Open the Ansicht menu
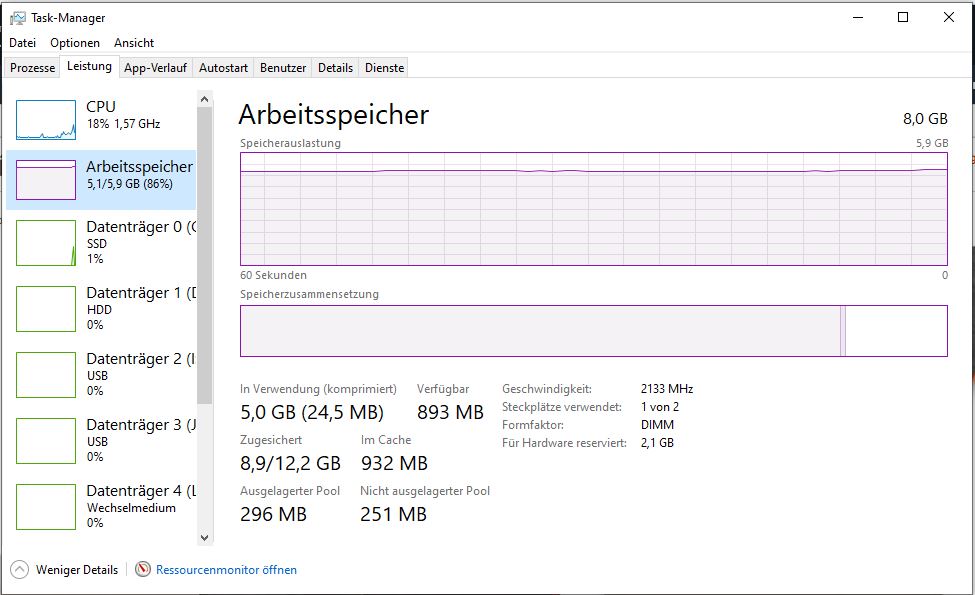The height and width of the screenshot is (595, 975). 134,43
